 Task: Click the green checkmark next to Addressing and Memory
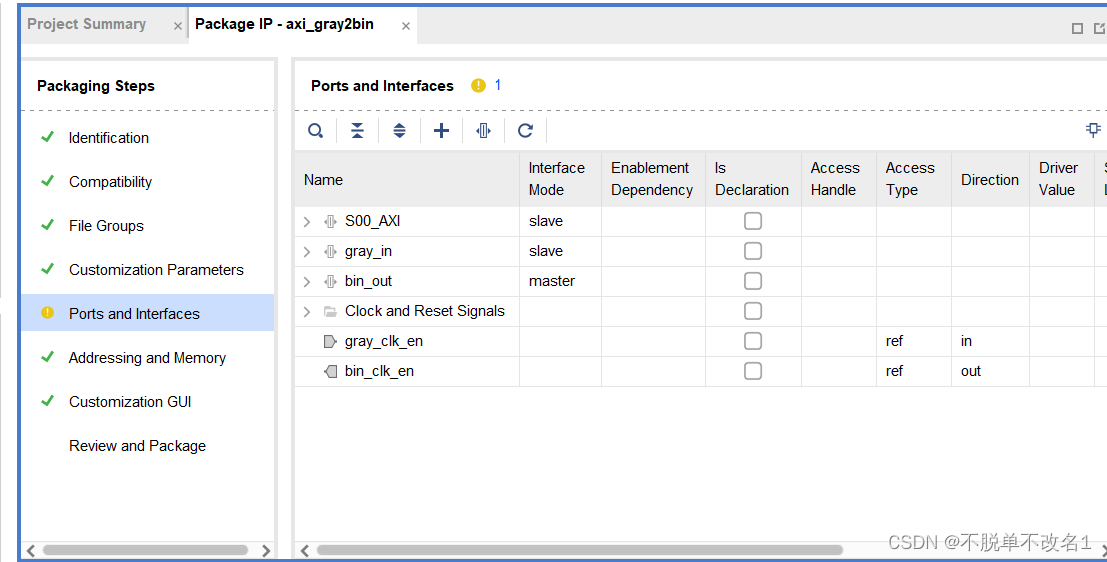[47, 357]
